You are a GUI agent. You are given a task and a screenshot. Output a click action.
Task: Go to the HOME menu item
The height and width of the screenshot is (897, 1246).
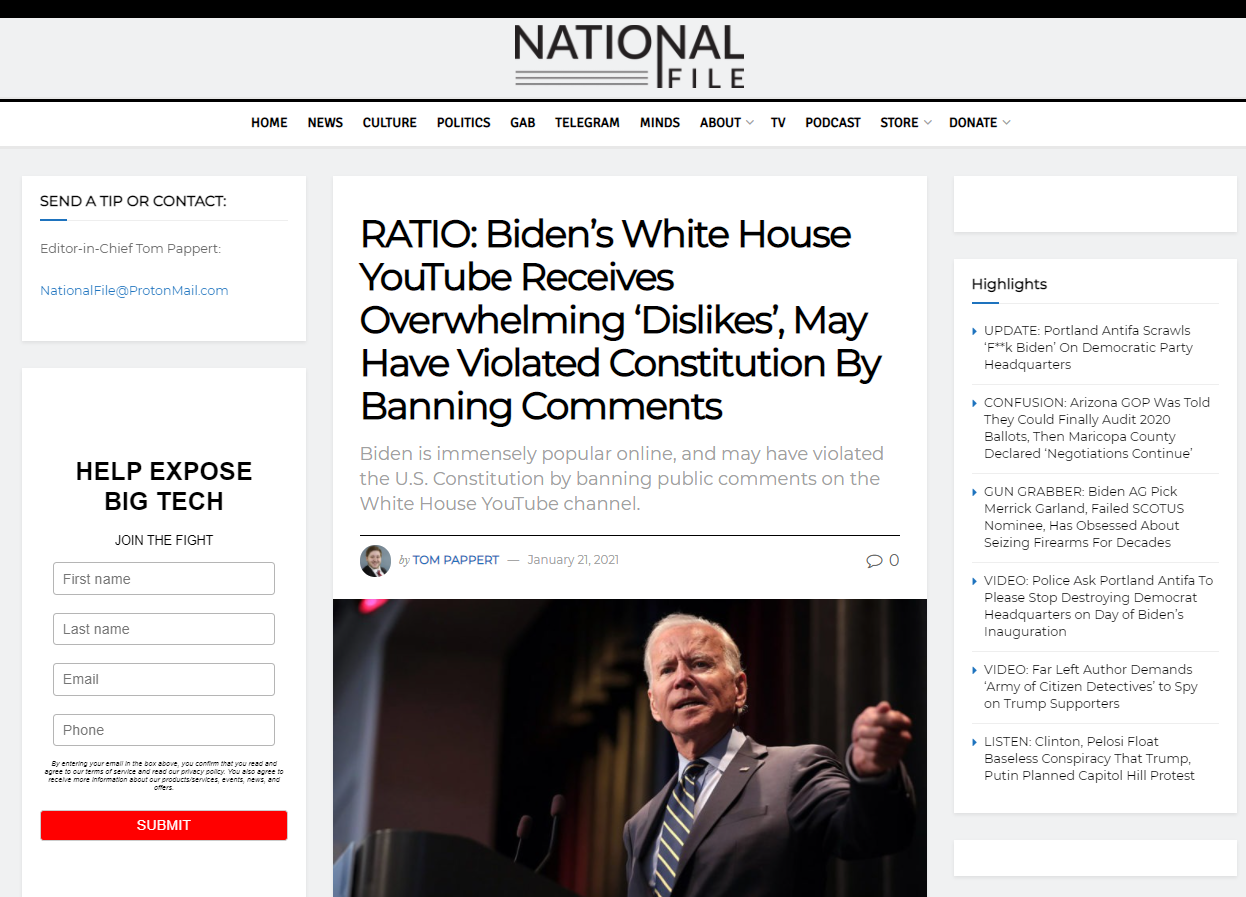(269, 123)
